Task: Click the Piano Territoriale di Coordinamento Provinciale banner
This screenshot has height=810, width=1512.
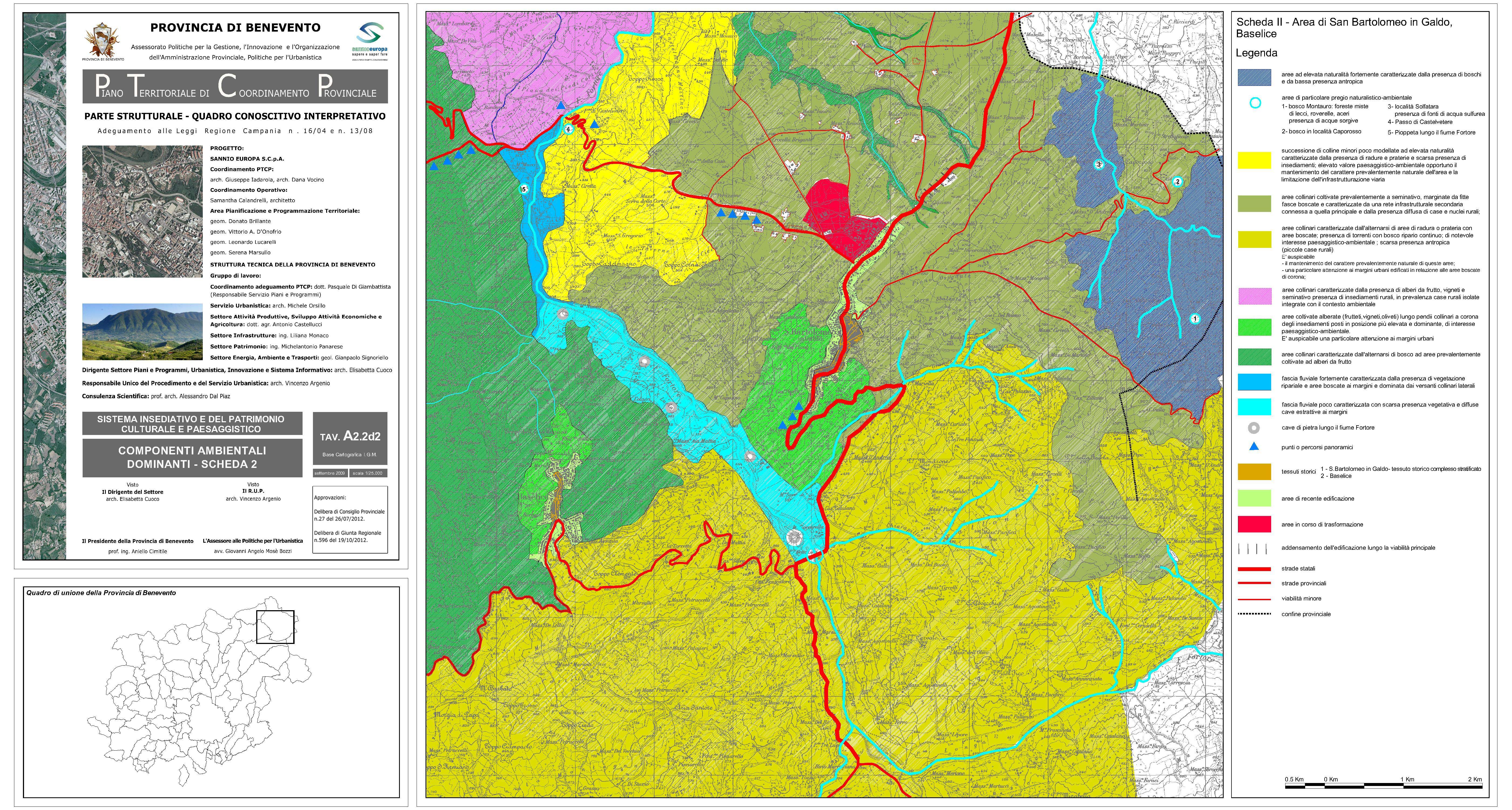Action: (x=235, y=86)
